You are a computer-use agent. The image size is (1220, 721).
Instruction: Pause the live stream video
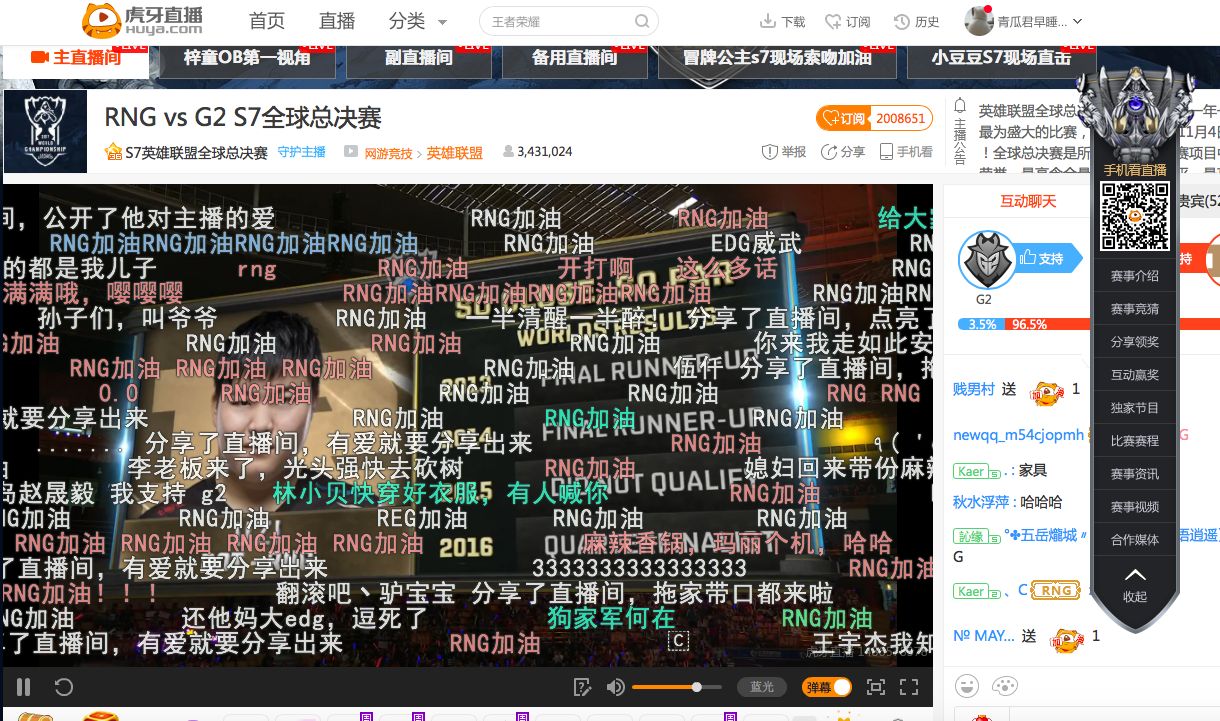pyautogui.click(x=24, y=687)
